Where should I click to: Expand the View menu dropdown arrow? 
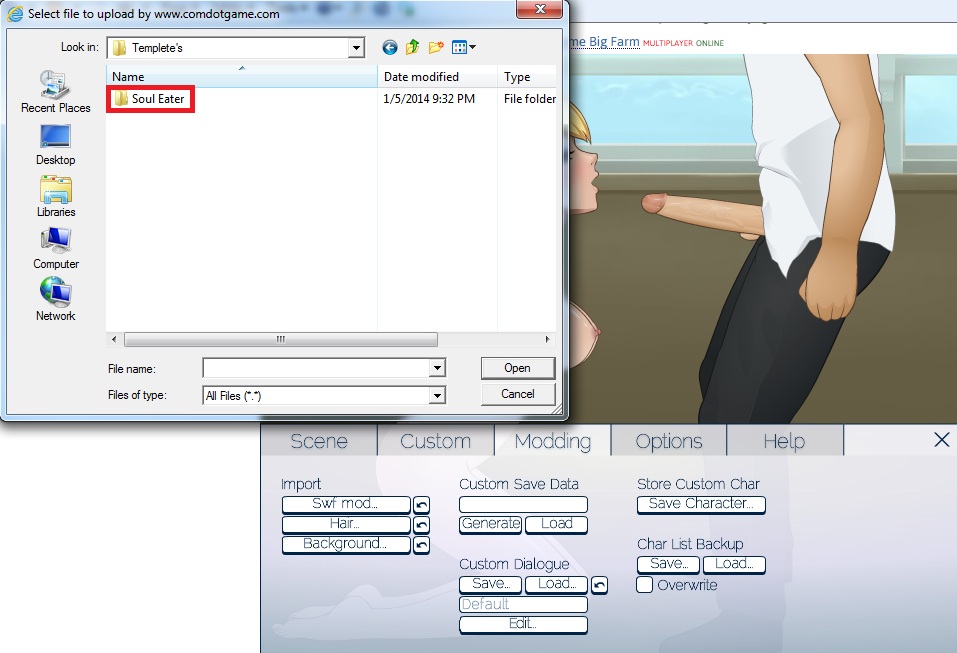coord(472,47)
